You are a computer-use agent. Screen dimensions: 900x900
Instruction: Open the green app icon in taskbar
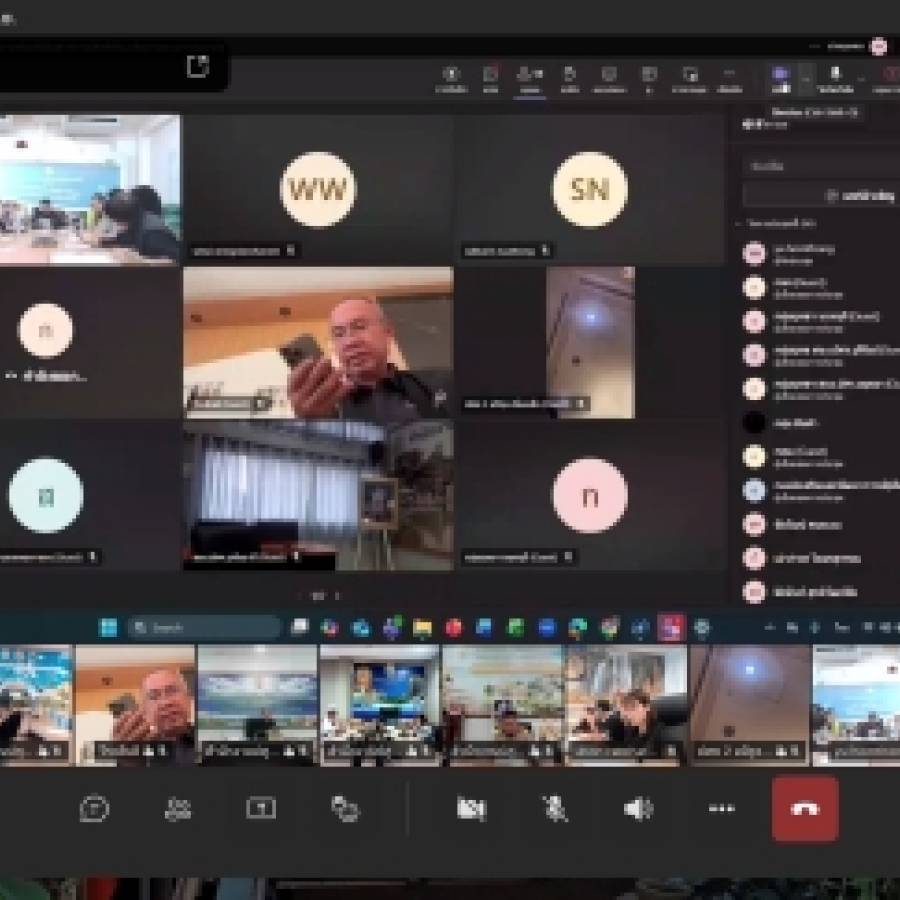pos(515,627)
